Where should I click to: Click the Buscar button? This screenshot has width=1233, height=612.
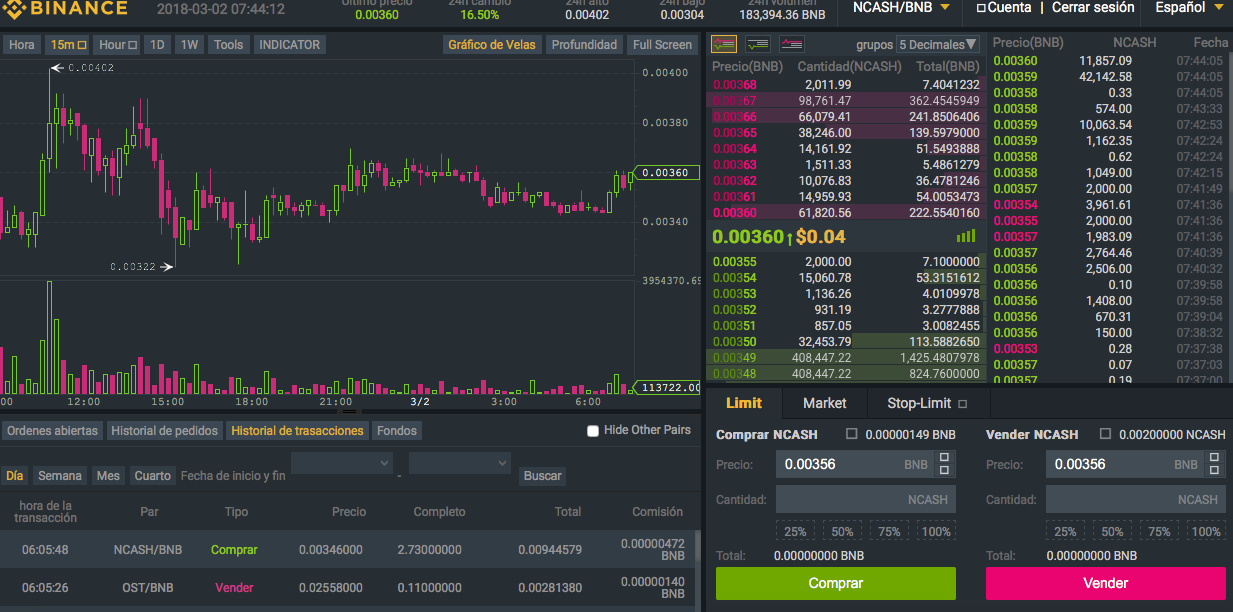coord(543,476)
